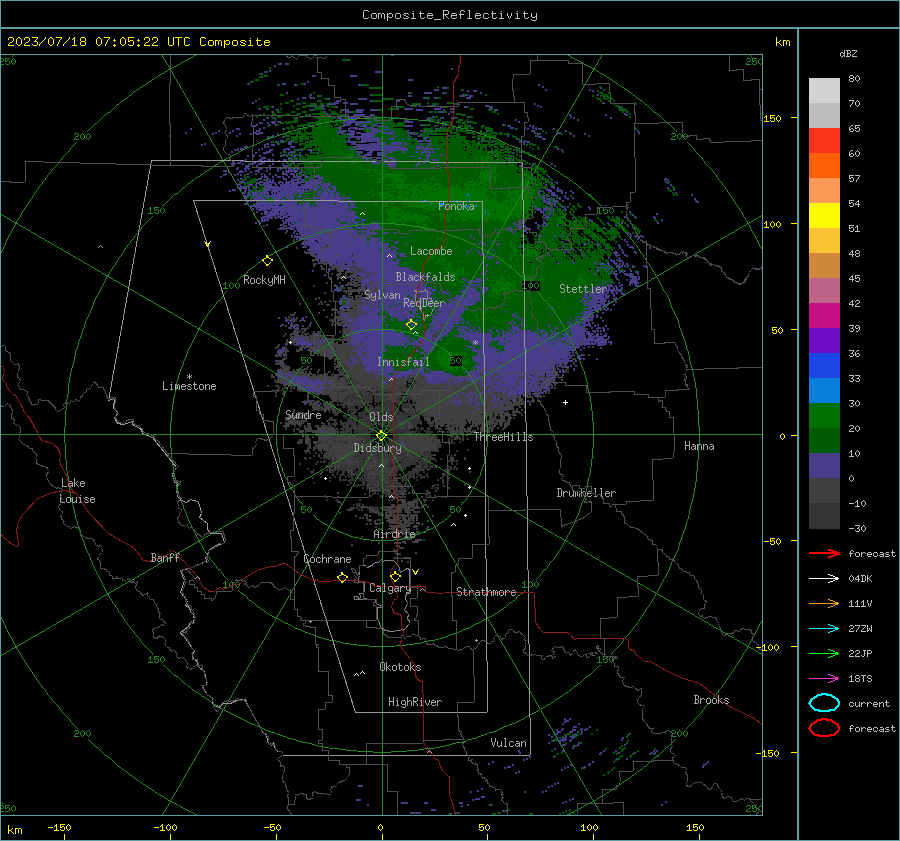
Task: Click the Okotoks city label
Action: 400,667
